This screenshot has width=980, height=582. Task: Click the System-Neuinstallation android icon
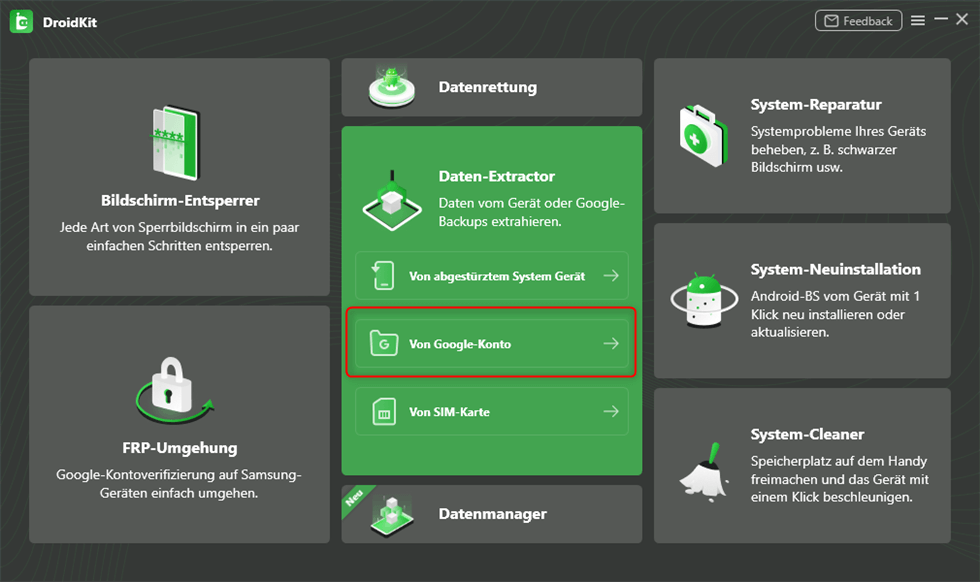coord(704,299)
